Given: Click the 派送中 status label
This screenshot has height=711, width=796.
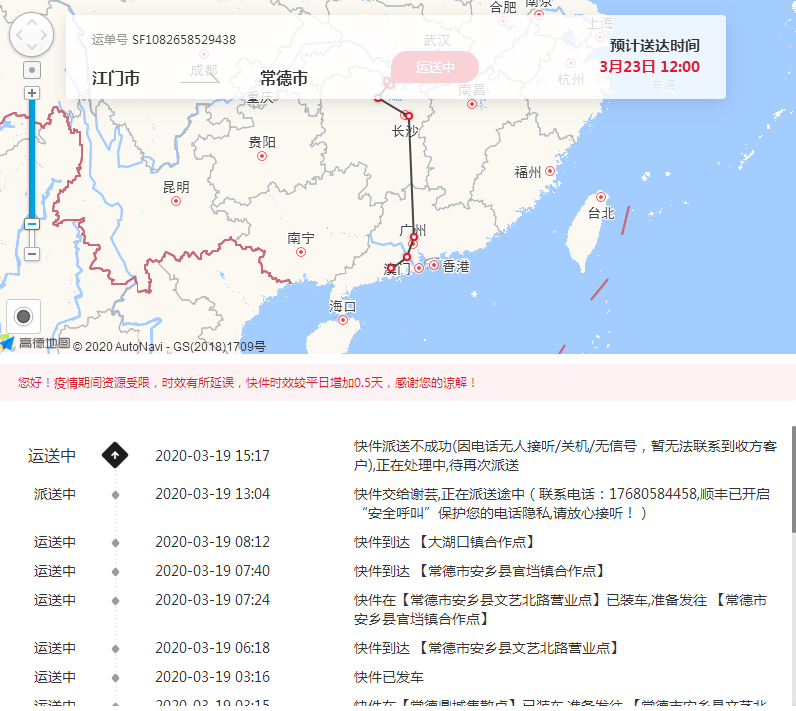Looking at the screenshot, I should tap(55, 494).
